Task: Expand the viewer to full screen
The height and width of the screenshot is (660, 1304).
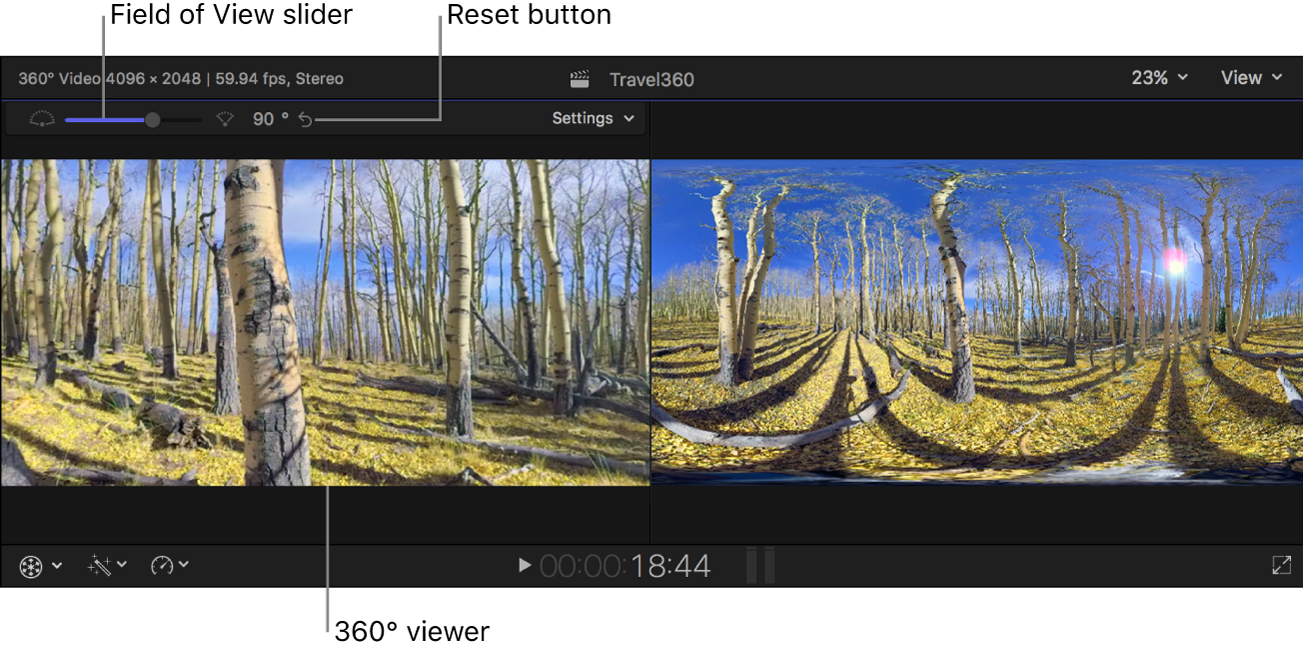Action: pos(1283,565)
